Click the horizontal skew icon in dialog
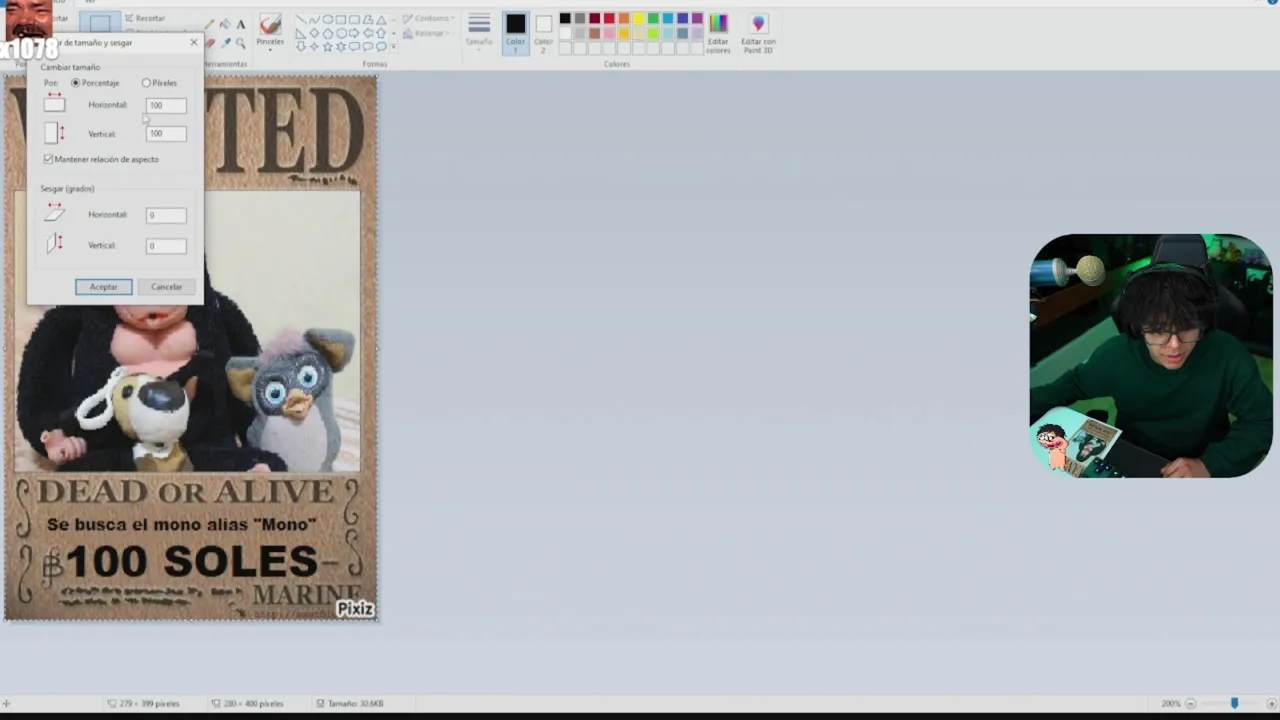 tap(54, 213)
